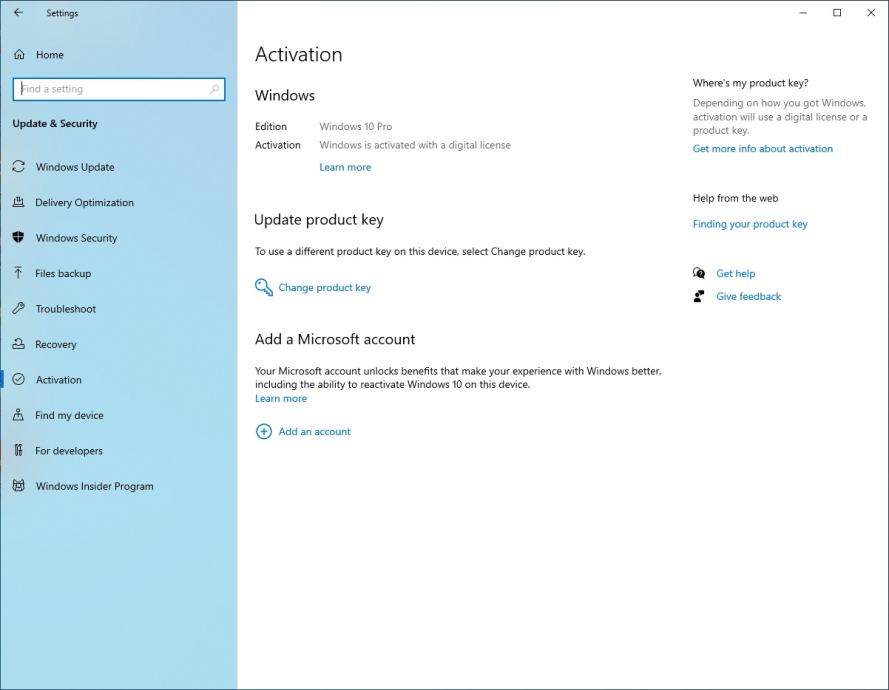Click the Home icon in the sidebar
The image size is (889, 690).
coord(19,55)
